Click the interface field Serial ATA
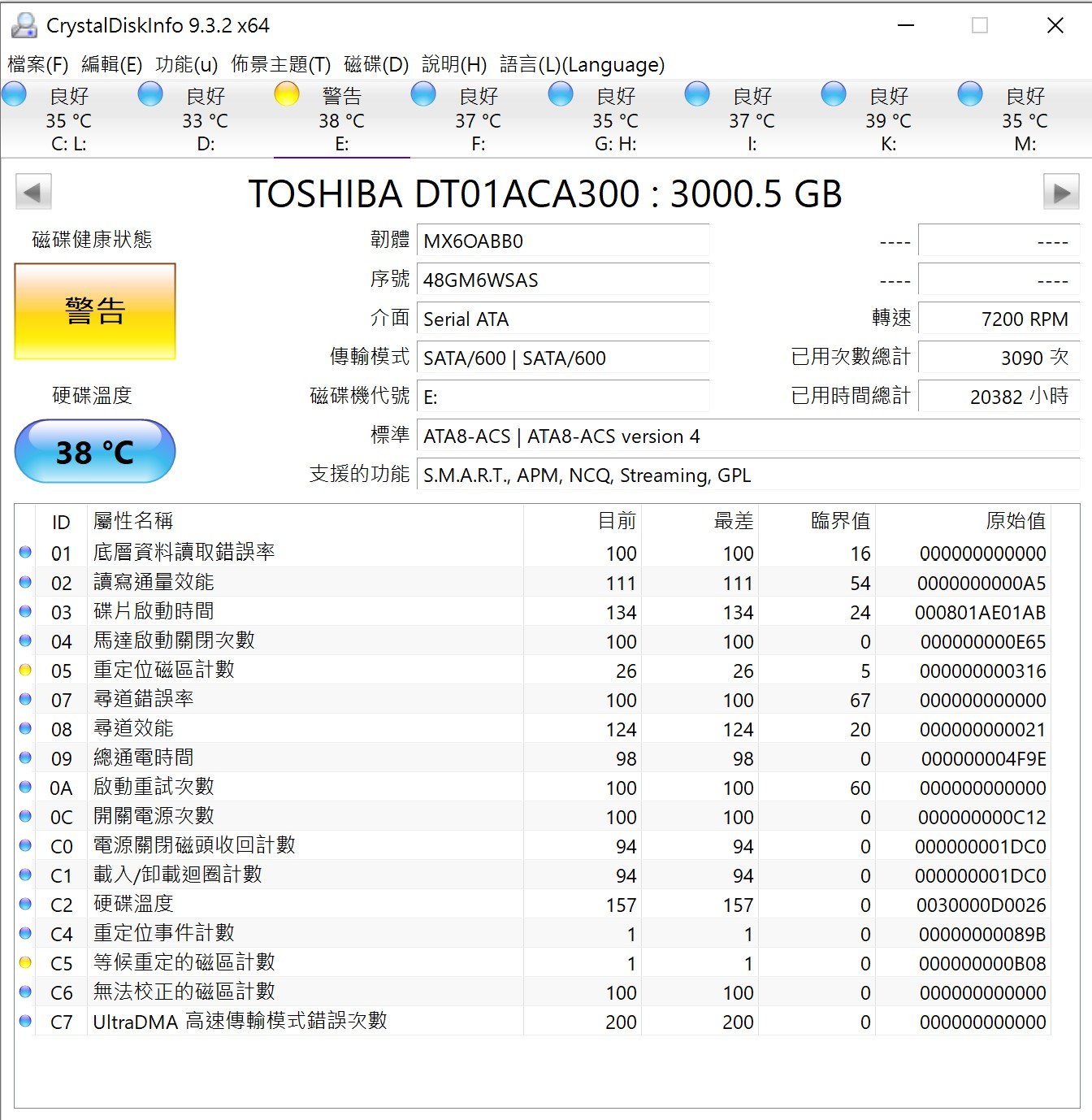This screenshot has height=1120, width=1092. point(563,319)
